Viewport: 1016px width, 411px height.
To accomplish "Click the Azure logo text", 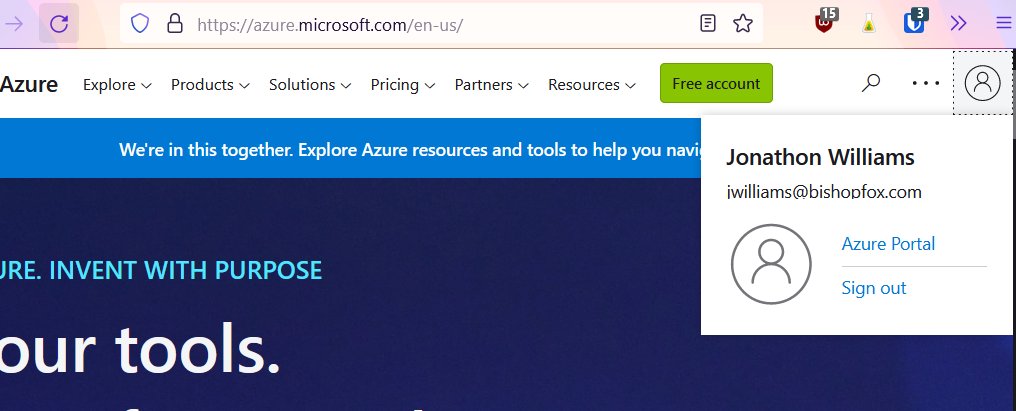I will [x=29, y=84].
